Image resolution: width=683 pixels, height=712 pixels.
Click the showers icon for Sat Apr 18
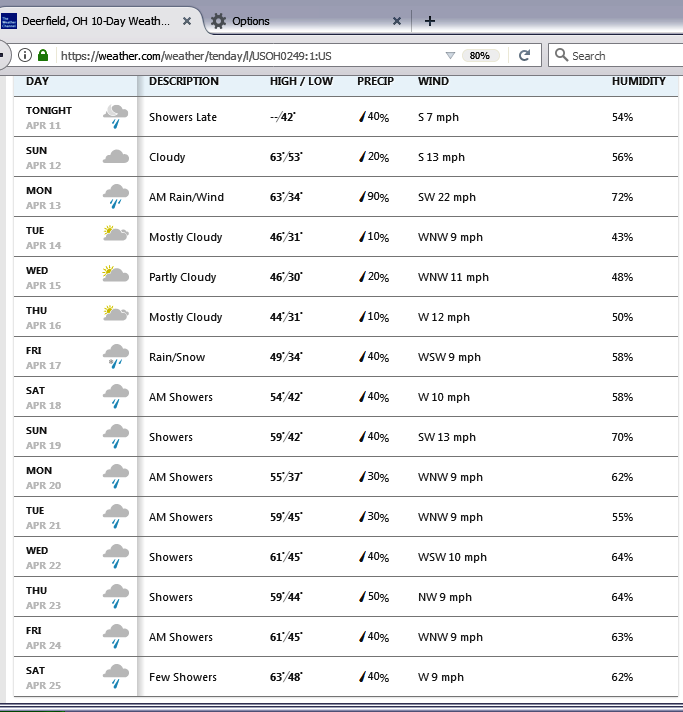(x=115, y=396)
